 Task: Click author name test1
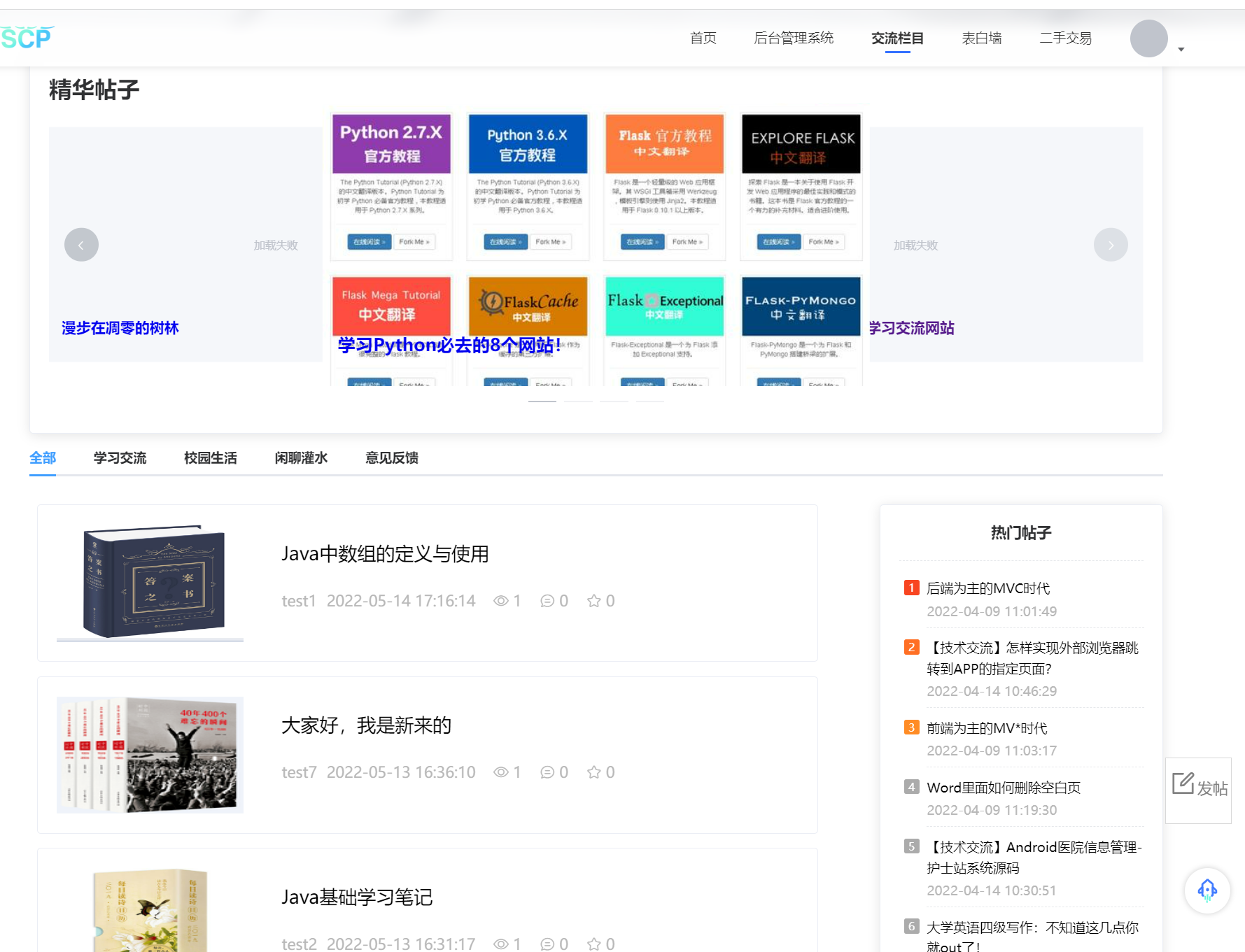click(x=299, y=601)
